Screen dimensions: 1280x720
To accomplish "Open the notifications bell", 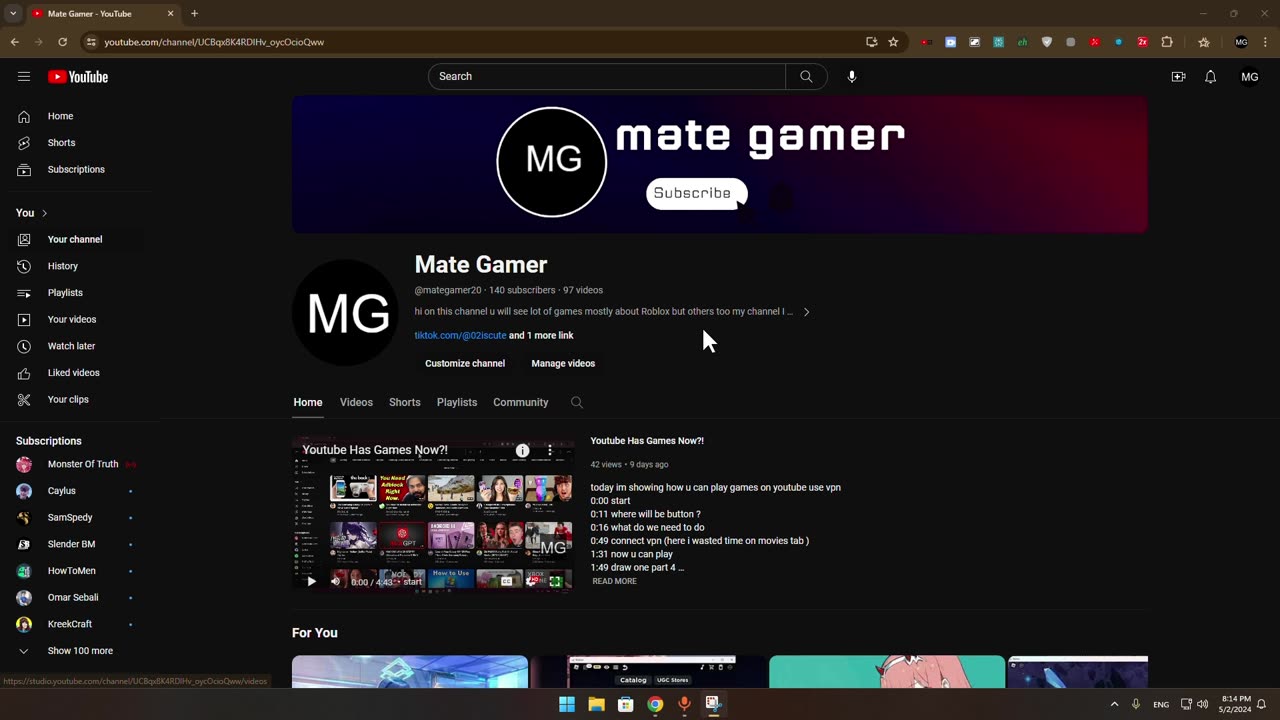I will pos(1211,77).
